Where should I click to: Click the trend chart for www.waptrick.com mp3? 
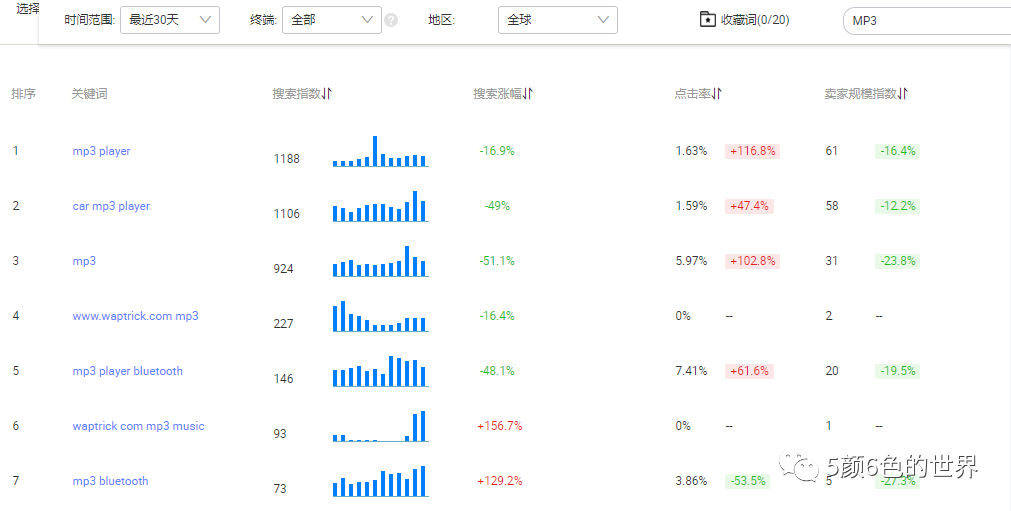click(x=380, y=316)
